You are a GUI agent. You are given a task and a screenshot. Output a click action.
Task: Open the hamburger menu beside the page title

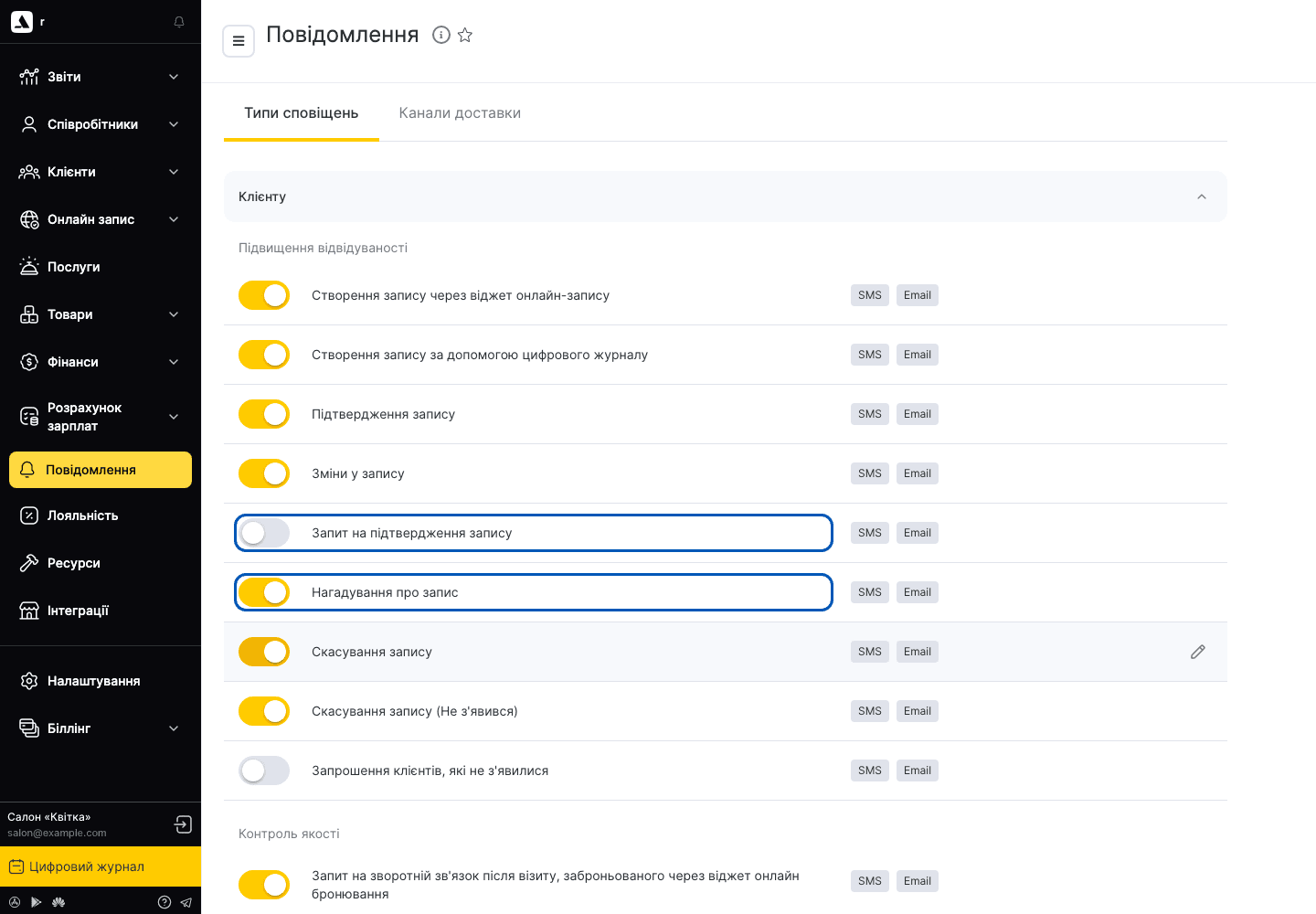coord(239,40)
